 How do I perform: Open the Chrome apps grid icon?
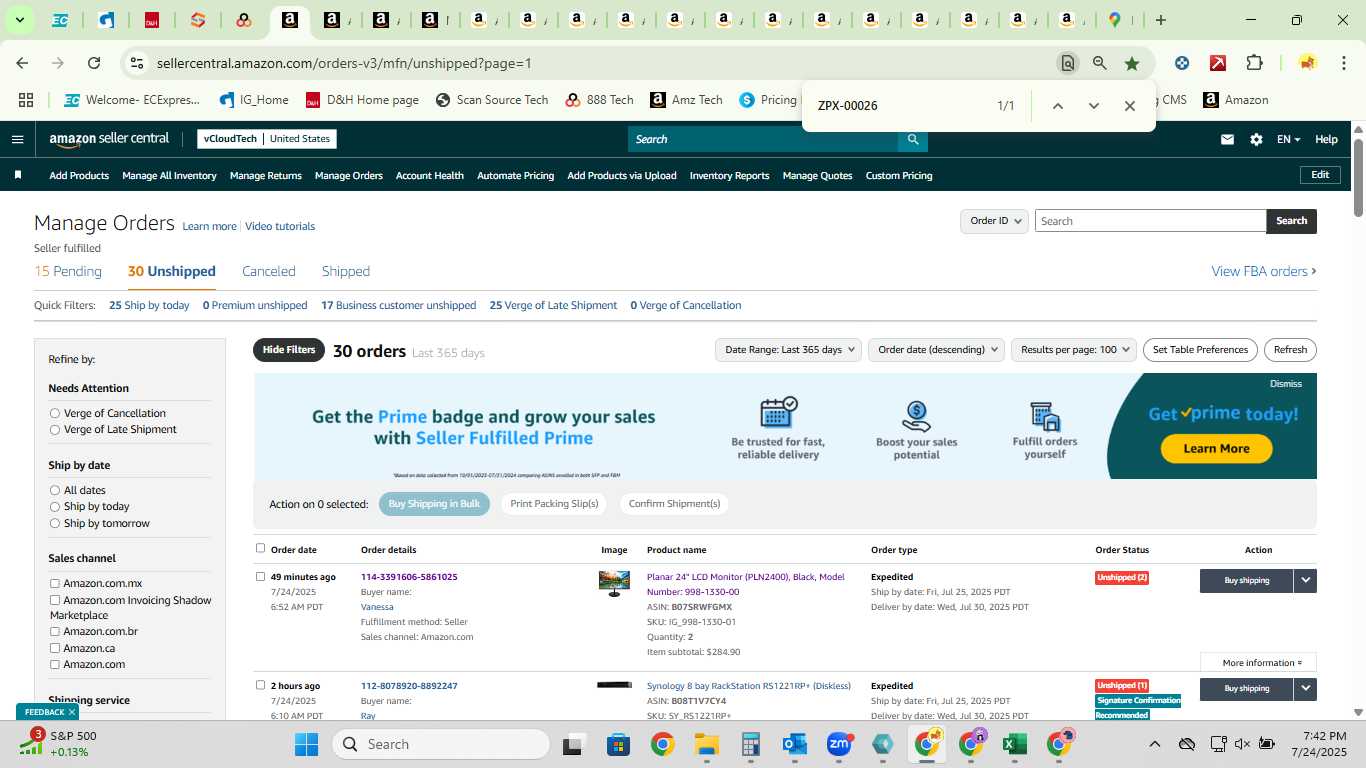26,100
